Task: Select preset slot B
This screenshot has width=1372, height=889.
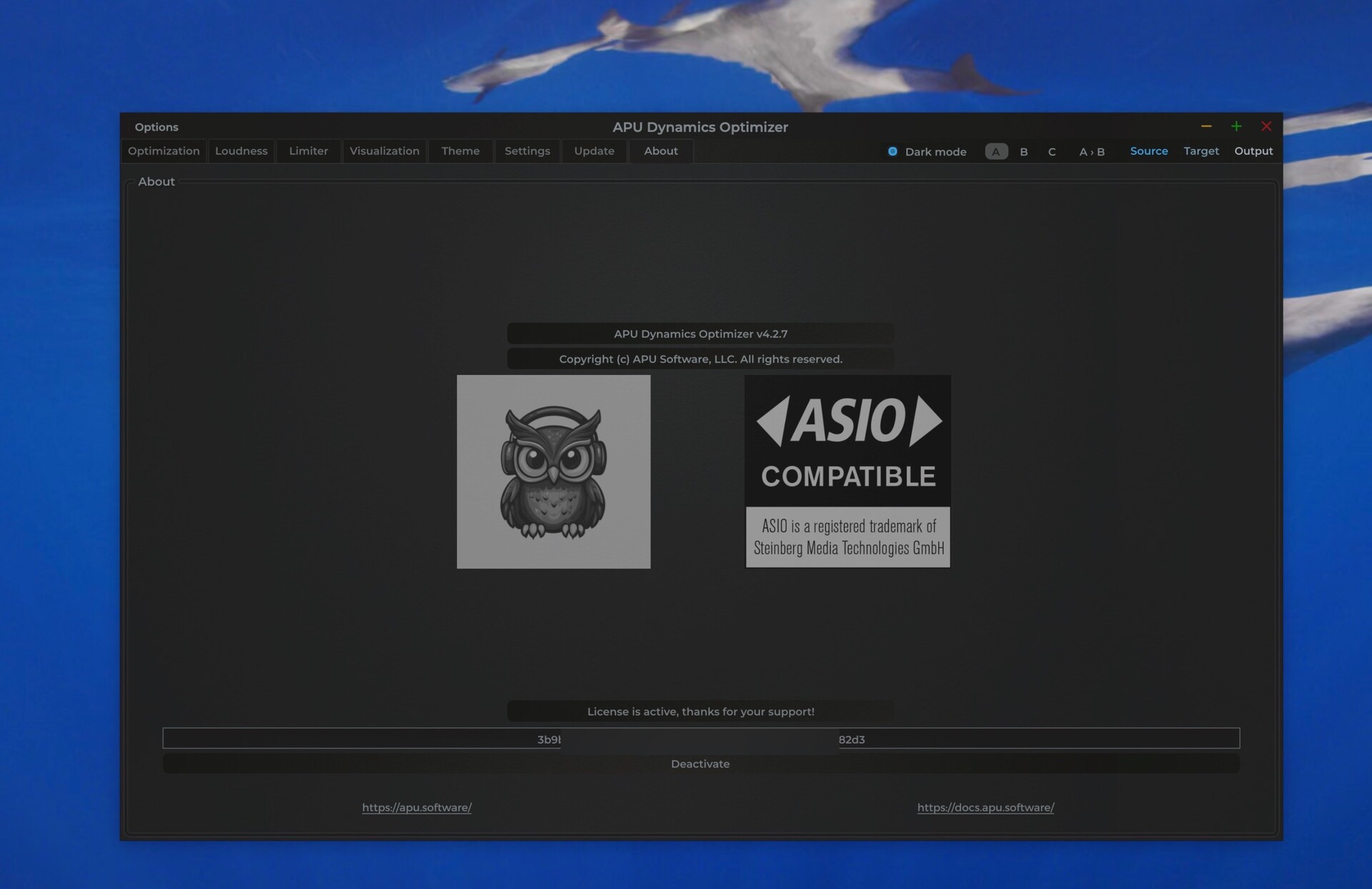Action: (1024, 152)
